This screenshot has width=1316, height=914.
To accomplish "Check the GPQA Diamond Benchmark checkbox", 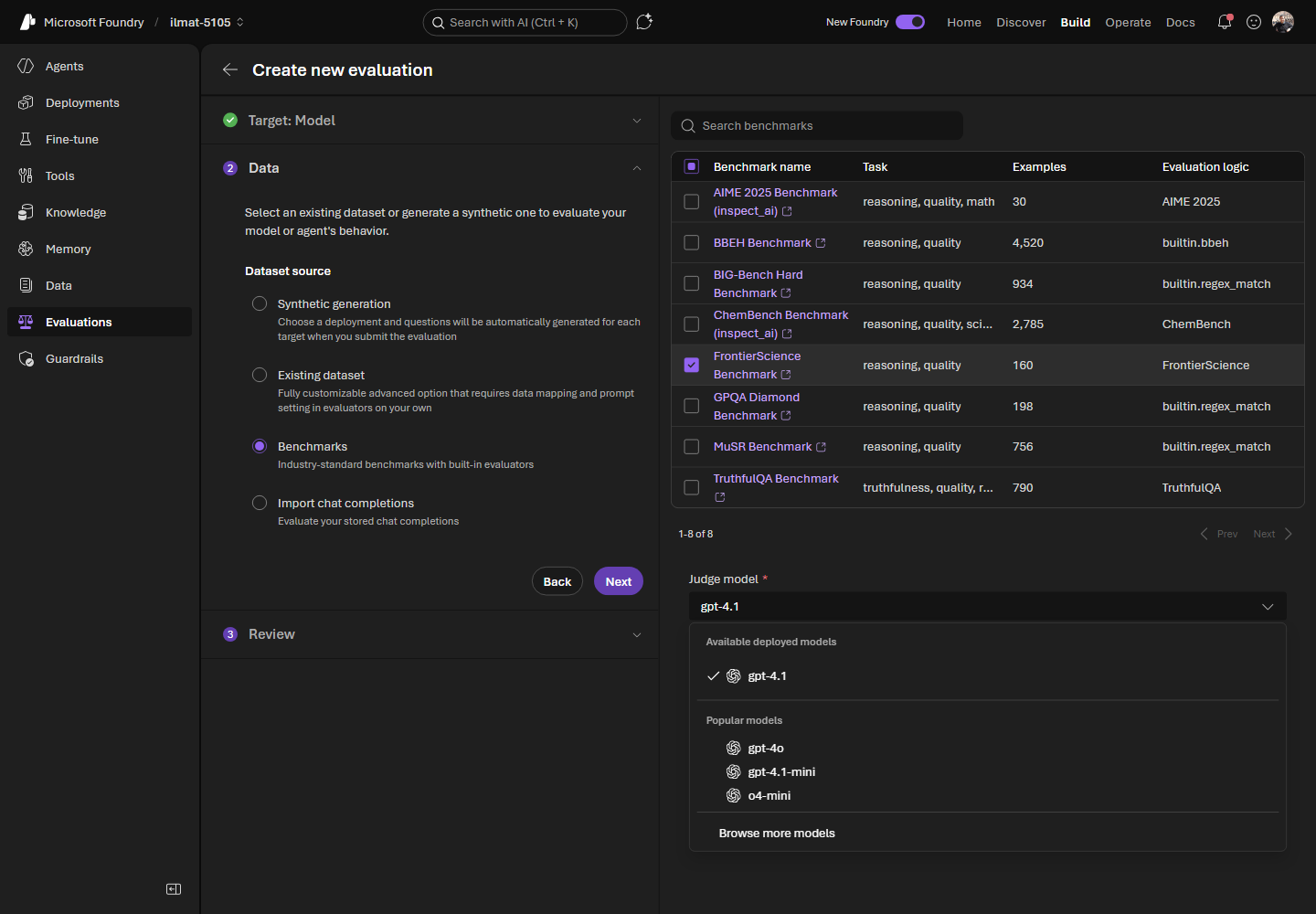I will point(692,406).
